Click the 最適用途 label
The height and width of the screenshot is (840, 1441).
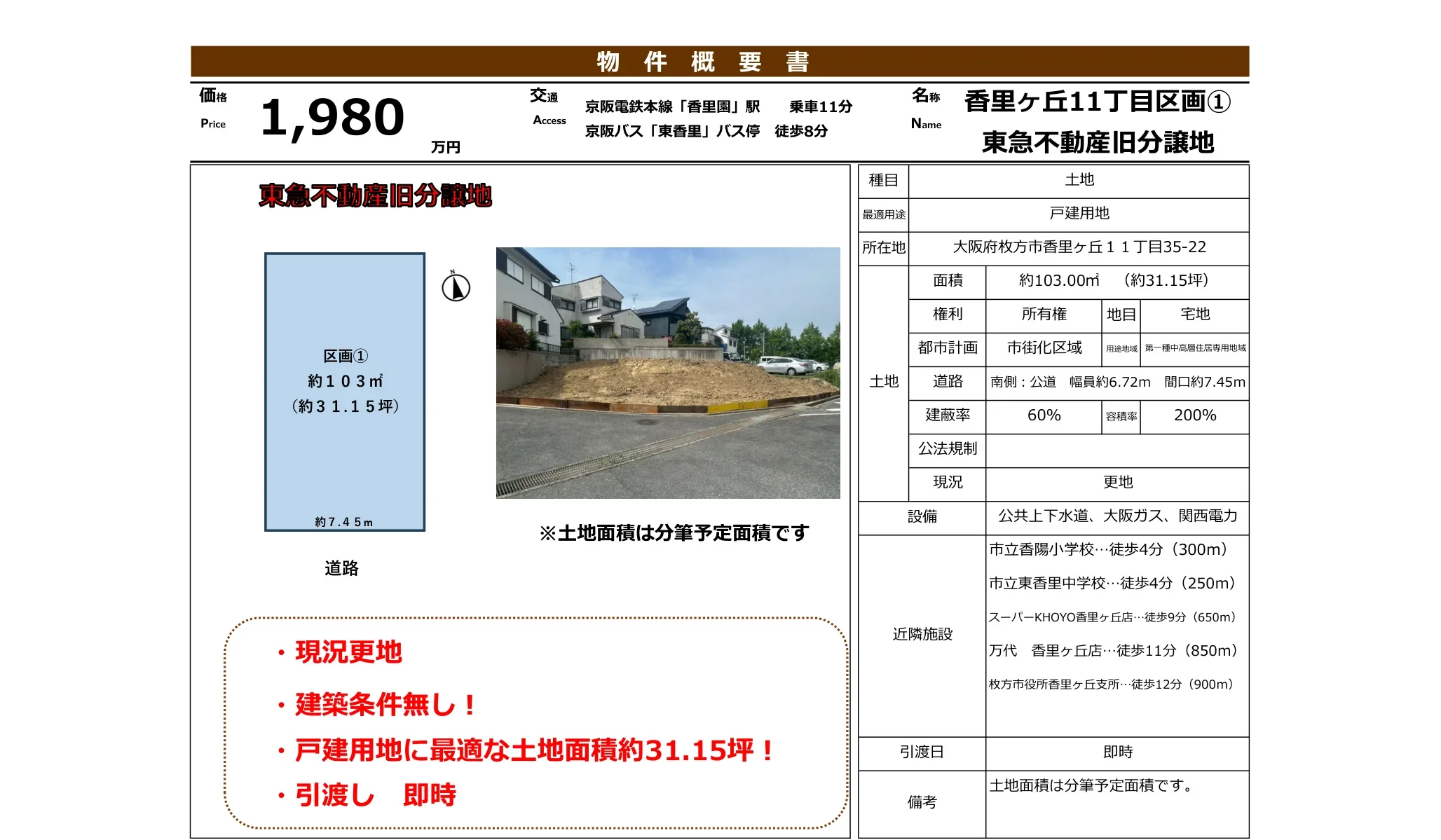[884, 214]
